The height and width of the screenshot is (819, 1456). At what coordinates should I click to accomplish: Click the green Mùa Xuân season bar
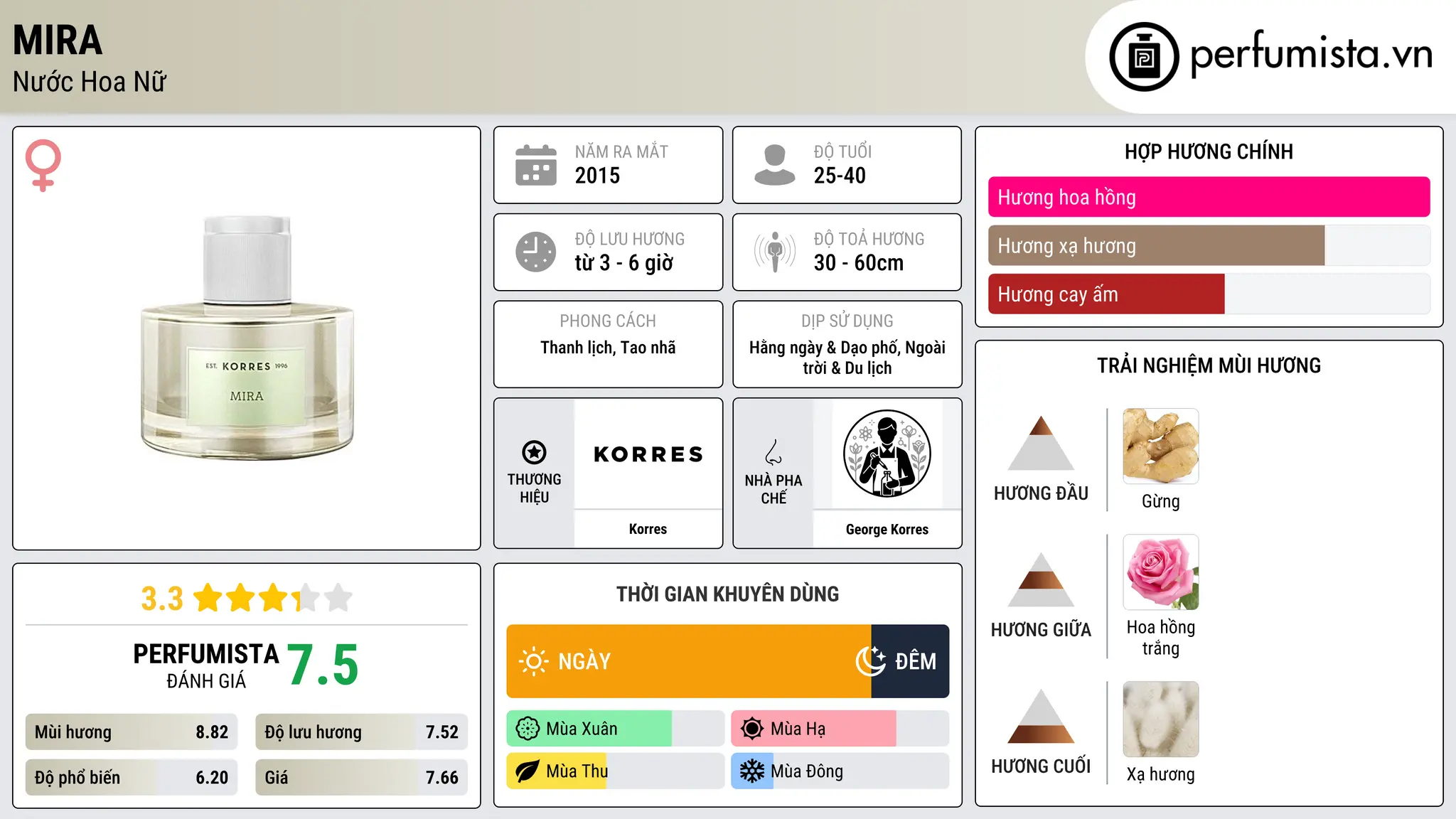click(589, 729)
